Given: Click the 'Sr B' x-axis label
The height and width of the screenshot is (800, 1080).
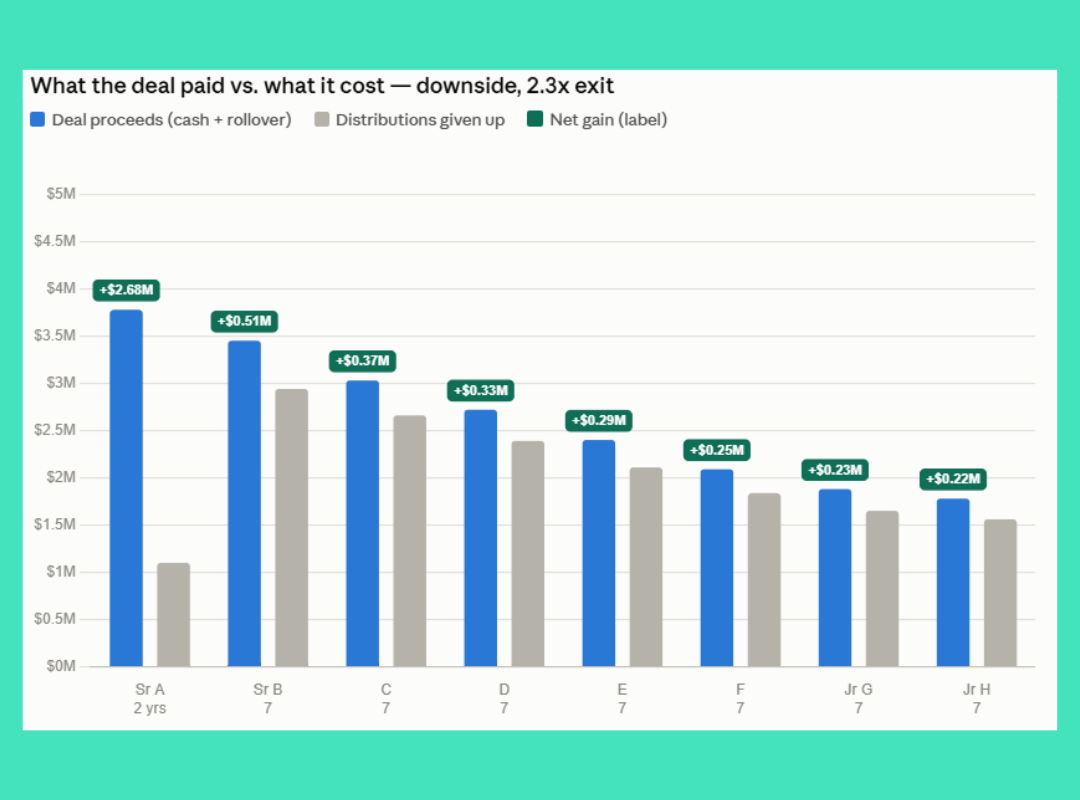Looking at the screenshot, I should (x=268, y=689).
